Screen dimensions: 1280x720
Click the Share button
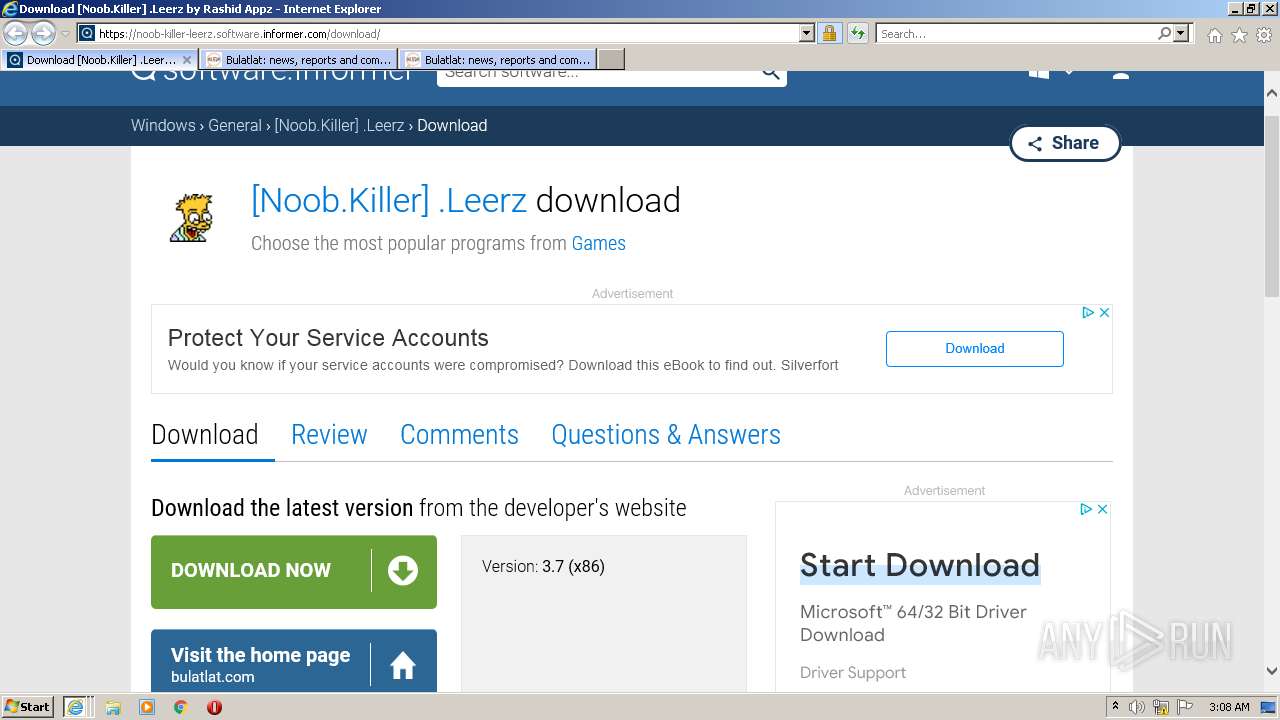click(x=1065, y=143)
